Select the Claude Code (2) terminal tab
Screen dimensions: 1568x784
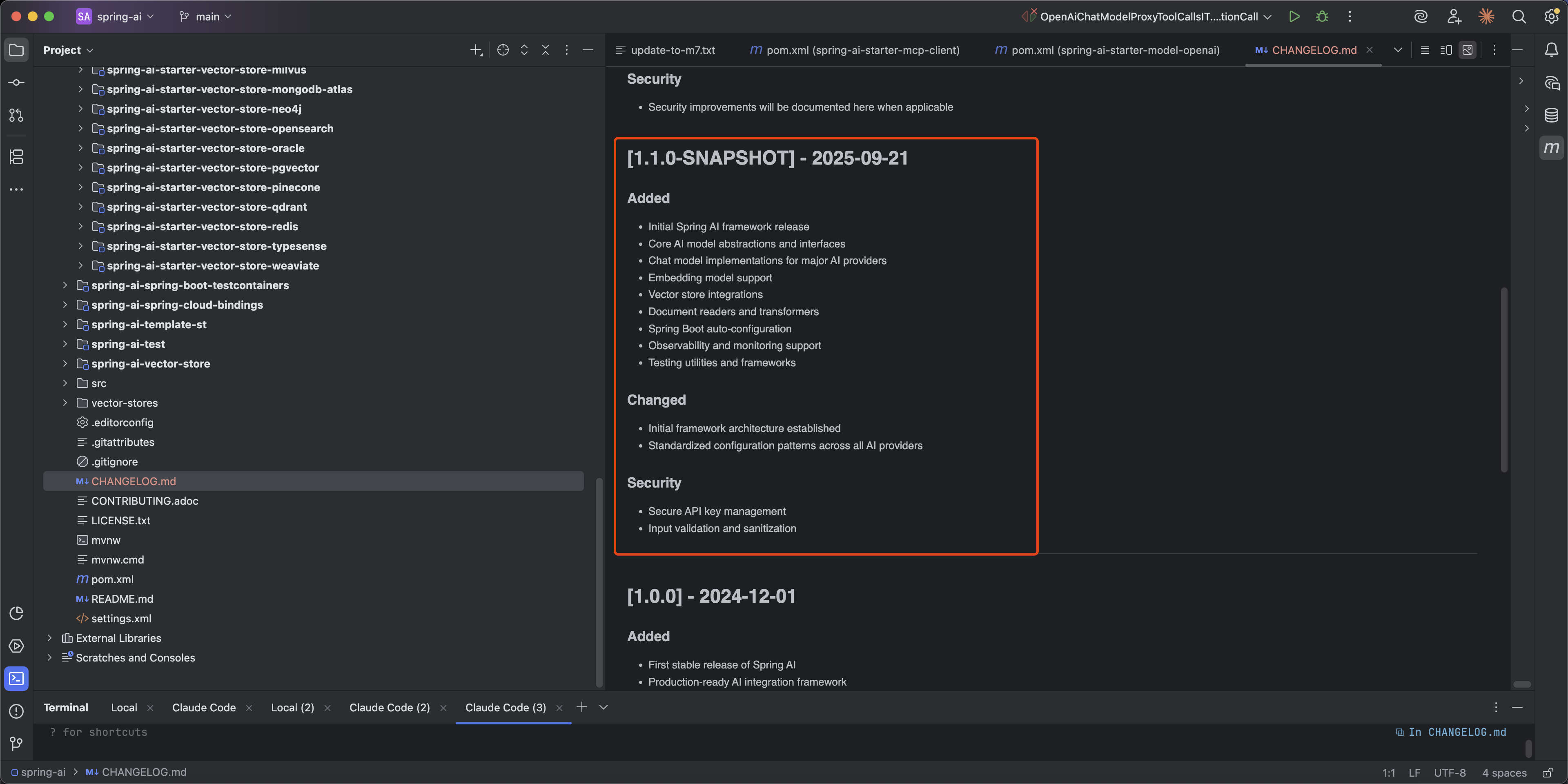(389, 707)
